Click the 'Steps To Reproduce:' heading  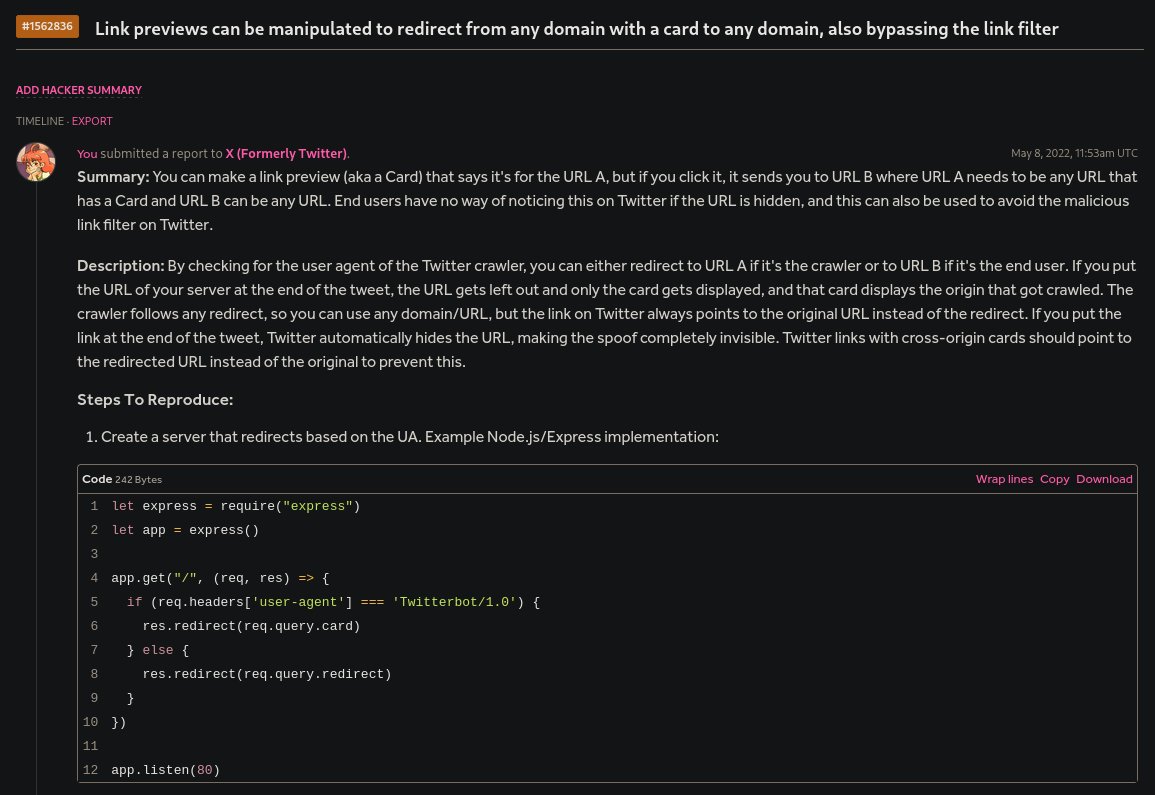coord(155,399)
